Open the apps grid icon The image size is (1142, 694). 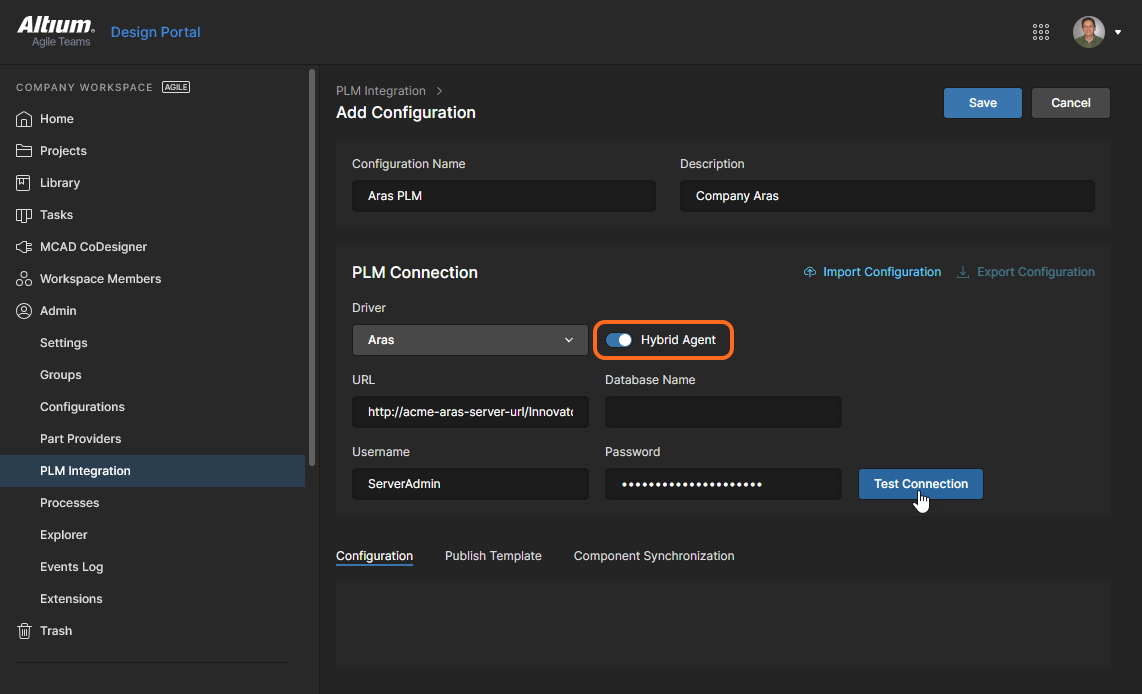click(1041, 32)
